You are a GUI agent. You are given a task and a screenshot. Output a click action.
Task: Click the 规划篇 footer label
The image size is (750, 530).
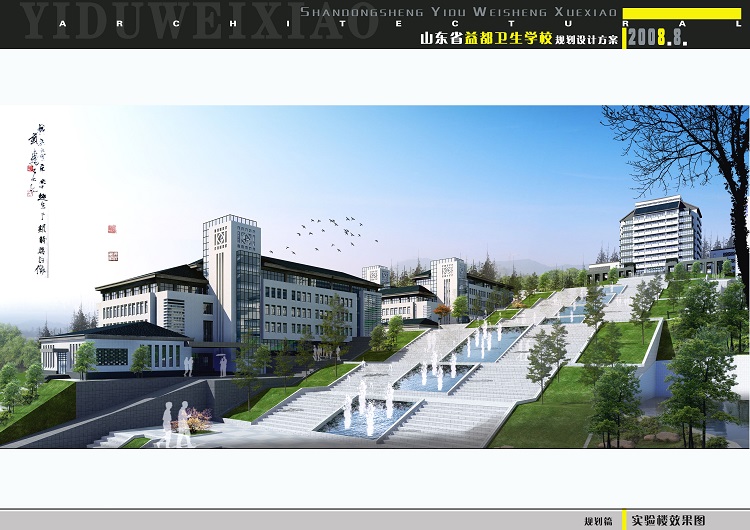coord(598,521)
